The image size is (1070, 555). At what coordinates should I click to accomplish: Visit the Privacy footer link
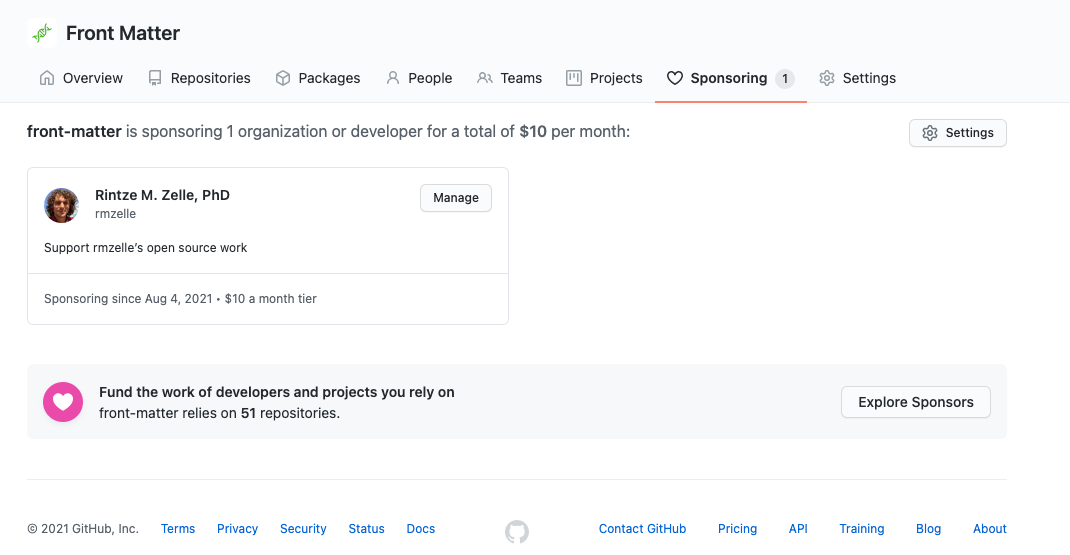[x=237, y=529]
